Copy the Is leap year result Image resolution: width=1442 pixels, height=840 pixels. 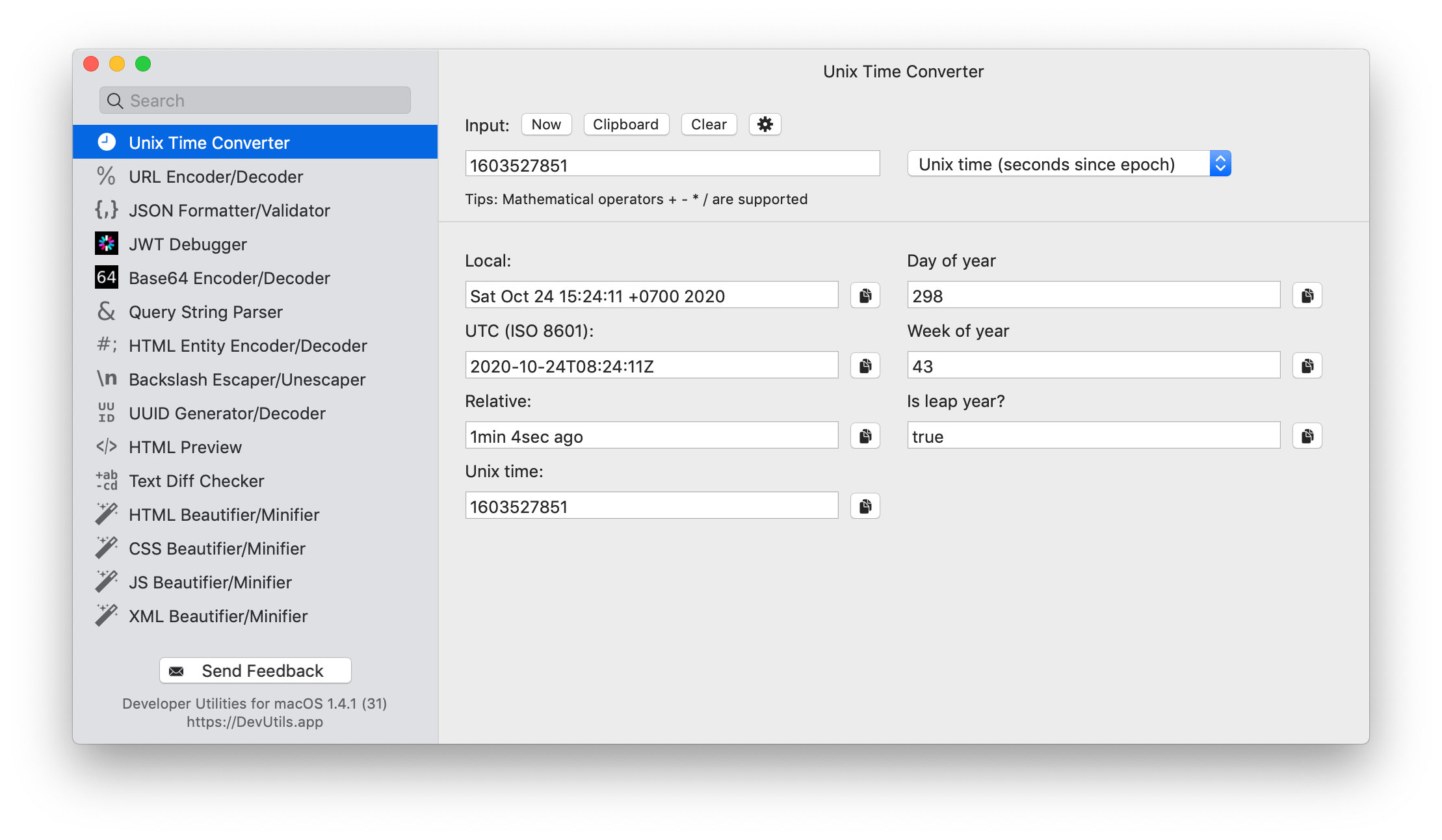[1306, 435]
